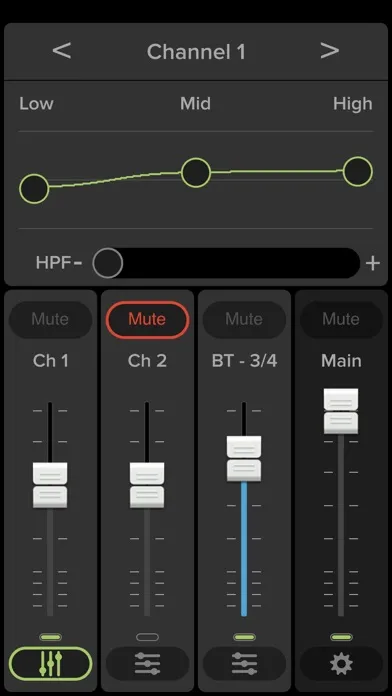Click the HPF slider handle
The width and height of the screenshot is (392, 696).
[x=108, y=263]
